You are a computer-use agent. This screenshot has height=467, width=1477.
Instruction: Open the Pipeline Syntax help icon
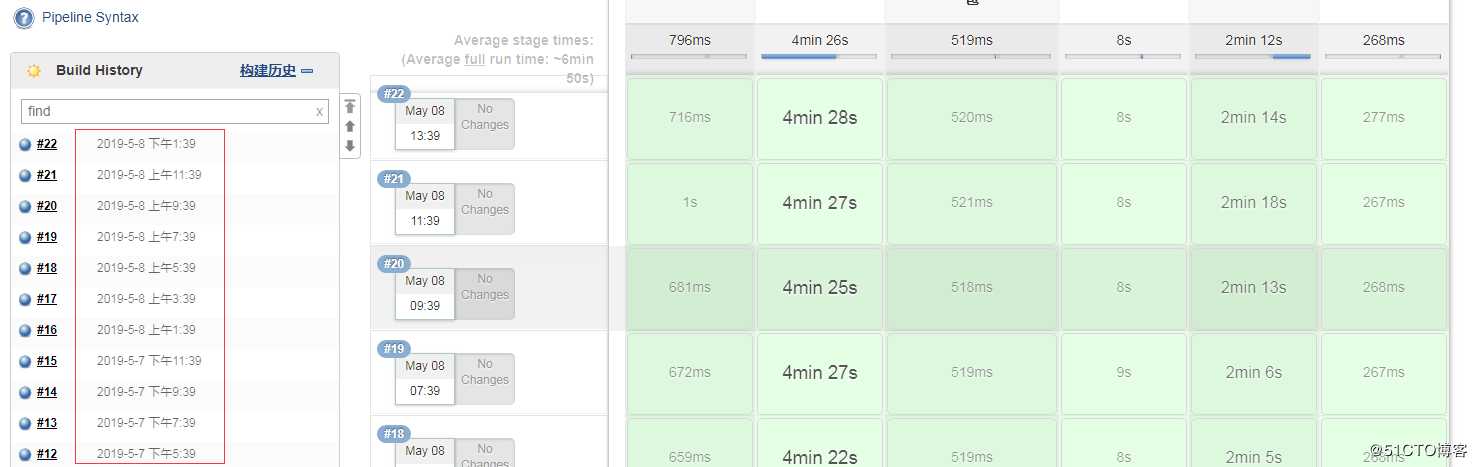[x=23, y=18]
